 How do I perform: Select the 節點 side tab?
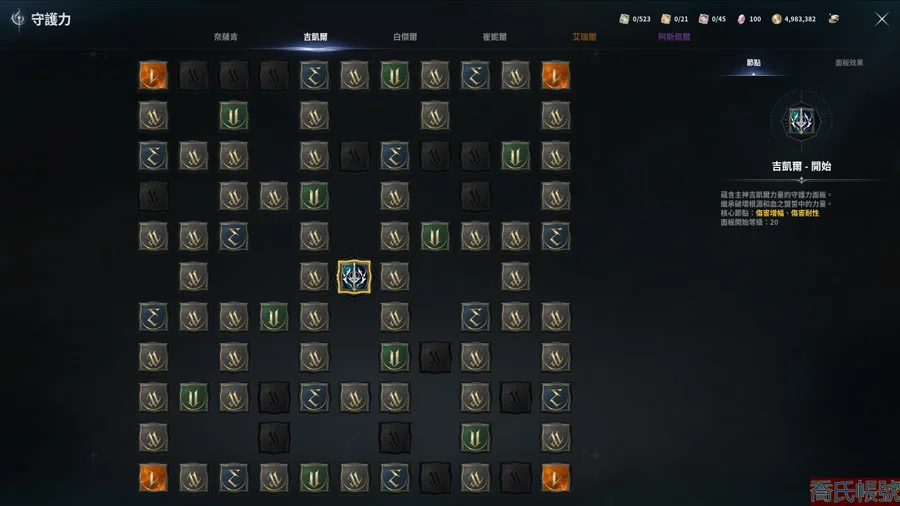[754, 63]
